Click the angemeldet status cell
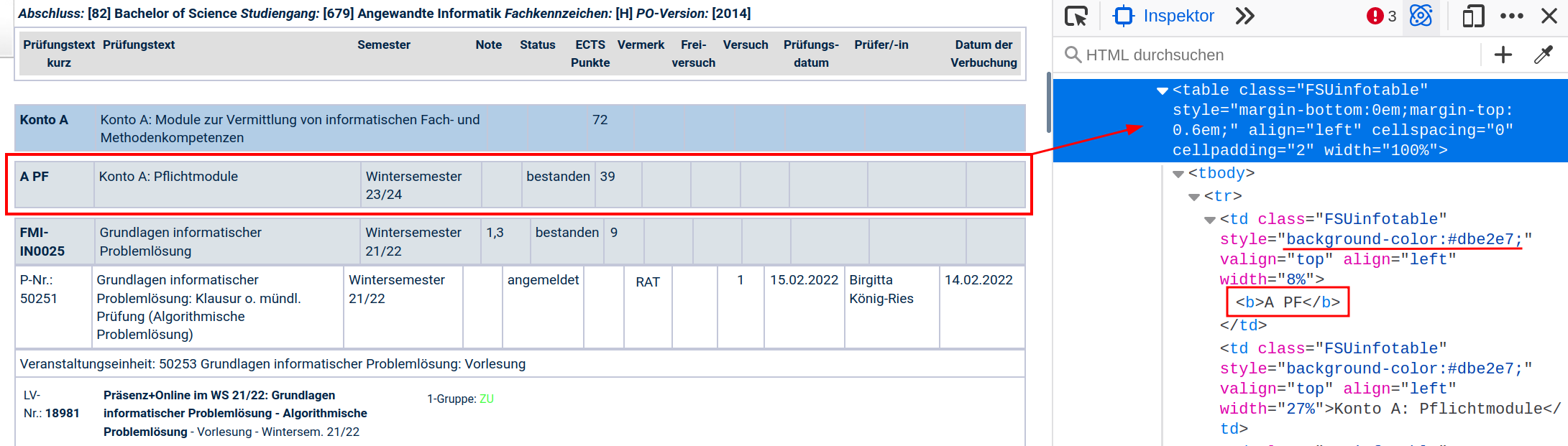 [x=543, y=307]
